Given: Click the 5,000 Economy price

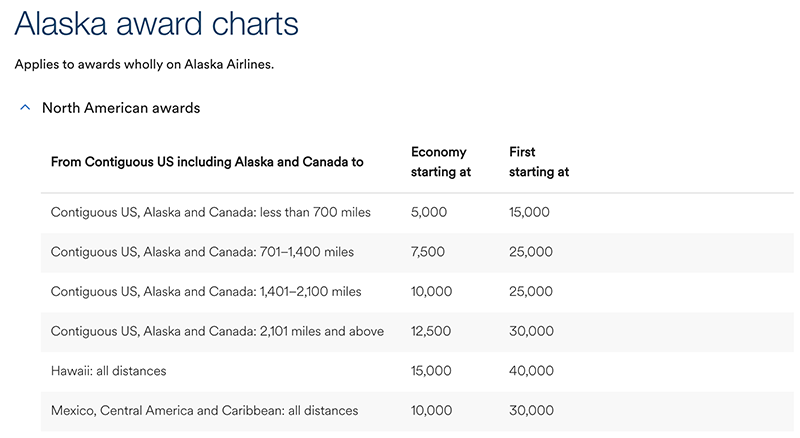Looking at the screenshot, I should click(x=428, y=212).
